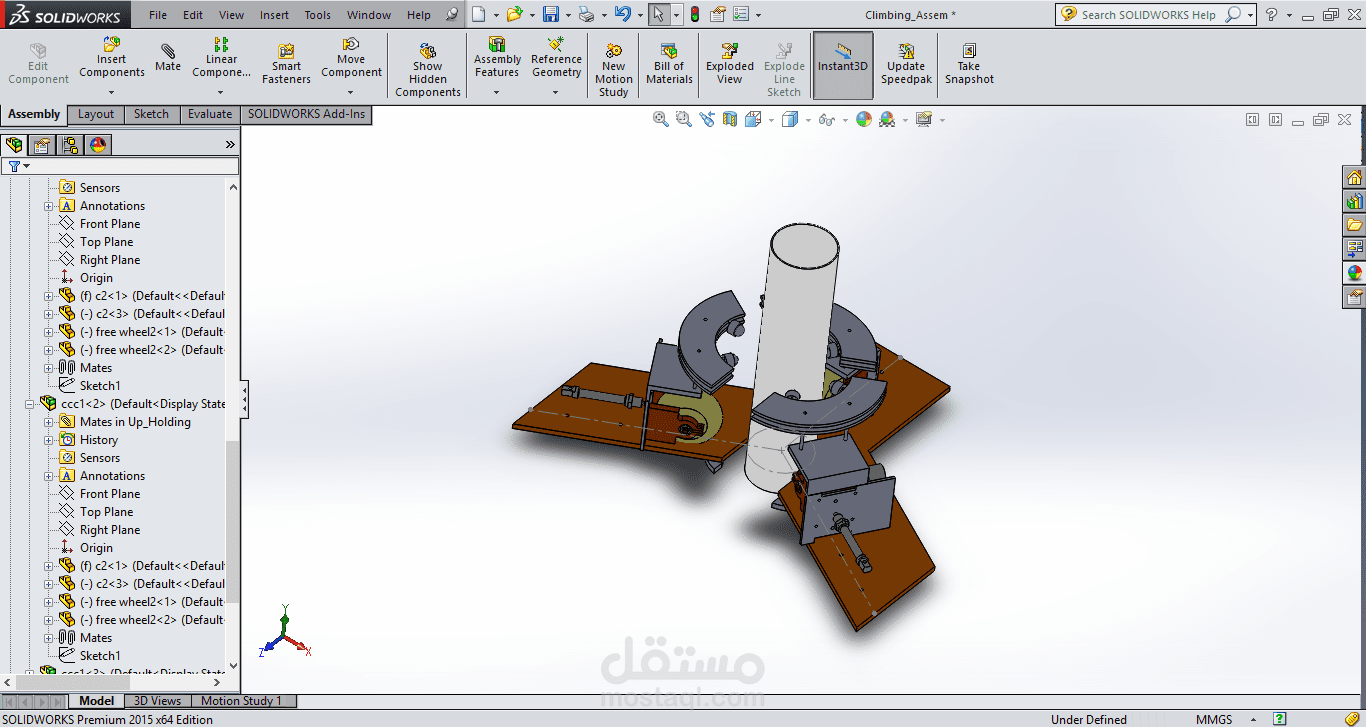Switch to the Motion Study 1 tab

(243, 700)
